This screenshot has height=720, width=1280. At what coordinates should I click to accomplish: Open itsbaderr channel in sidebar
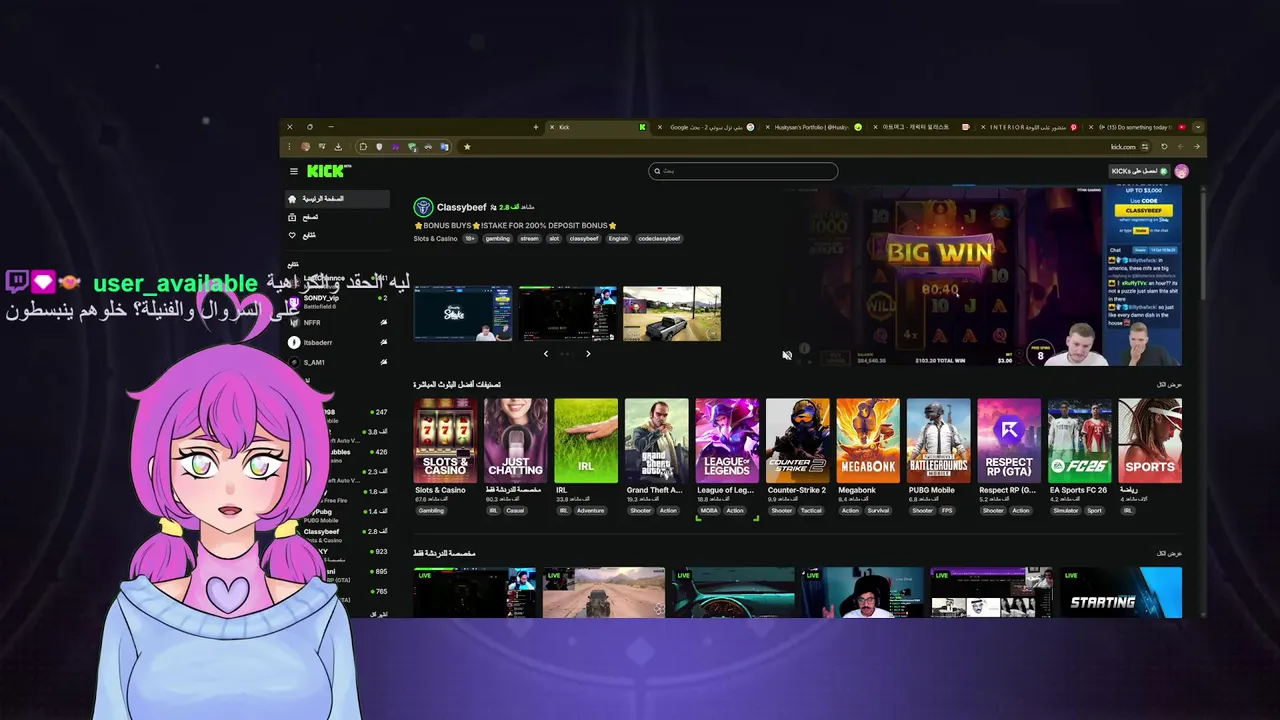click(x=337, y=342)
